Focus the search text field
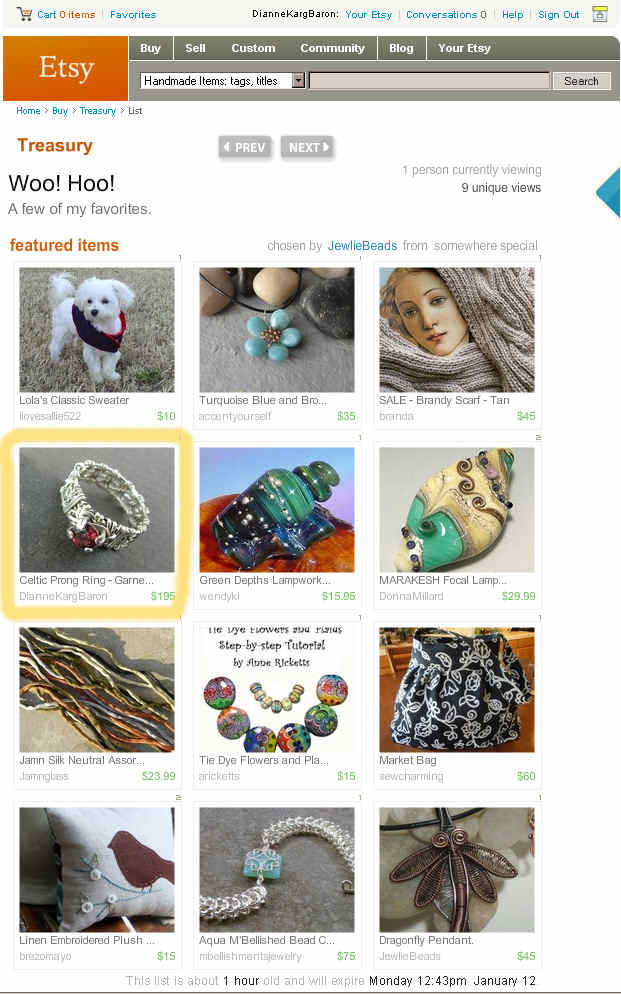This screenshot has height=994, width=621. click(429, 81)
